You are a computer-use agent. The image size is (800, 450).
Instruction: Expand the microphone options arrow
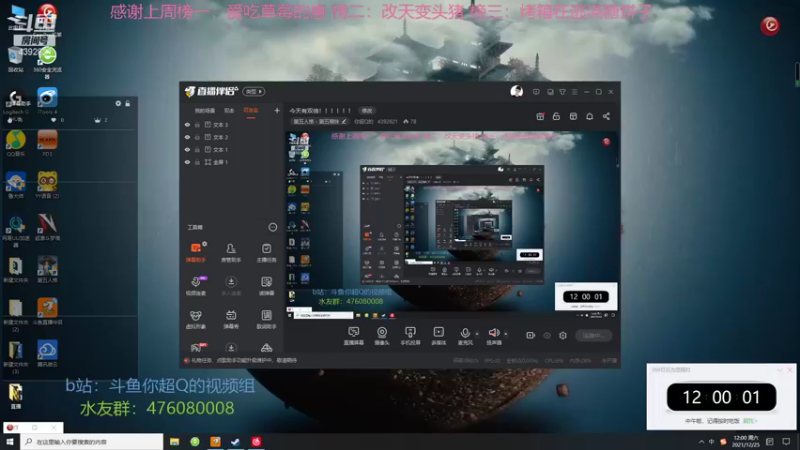coord(477,334)
